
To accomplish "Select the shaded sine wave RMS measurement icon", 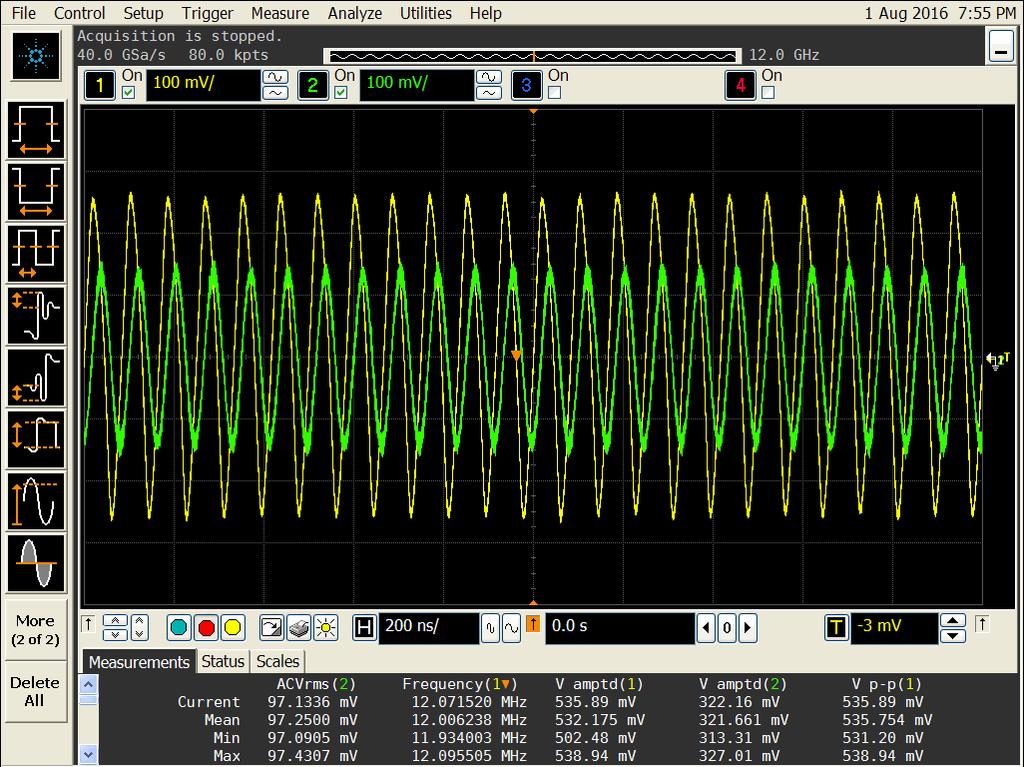I will click(x=36, y=563).
